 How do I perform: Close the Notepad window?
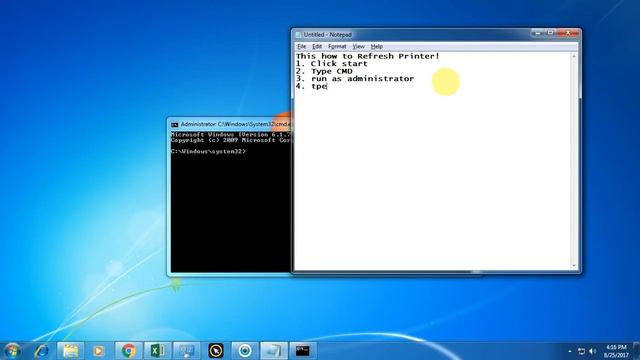pos(569,33)
